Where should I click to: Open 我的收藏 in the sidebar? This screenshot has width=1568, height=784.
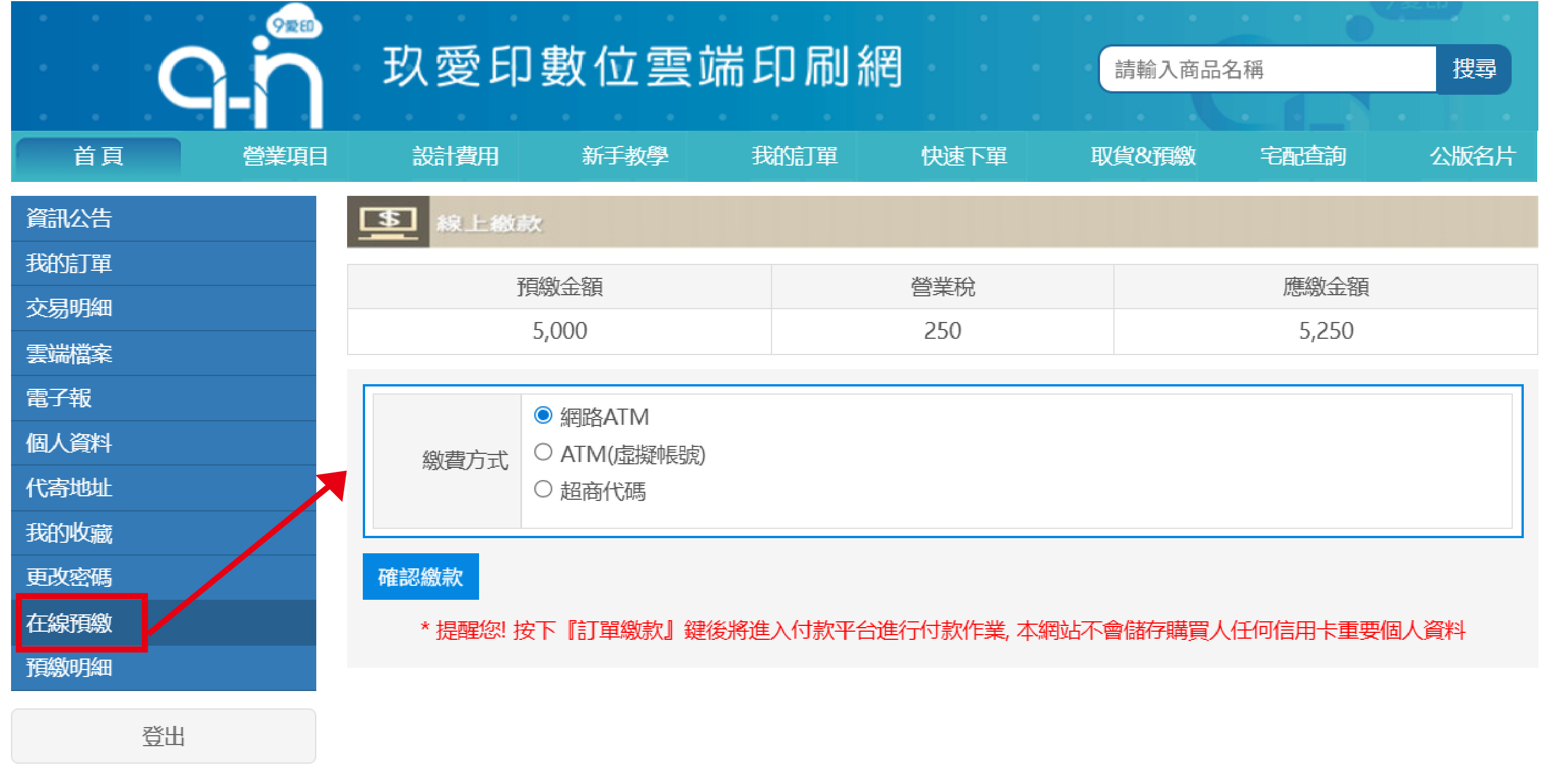point(163,533)
